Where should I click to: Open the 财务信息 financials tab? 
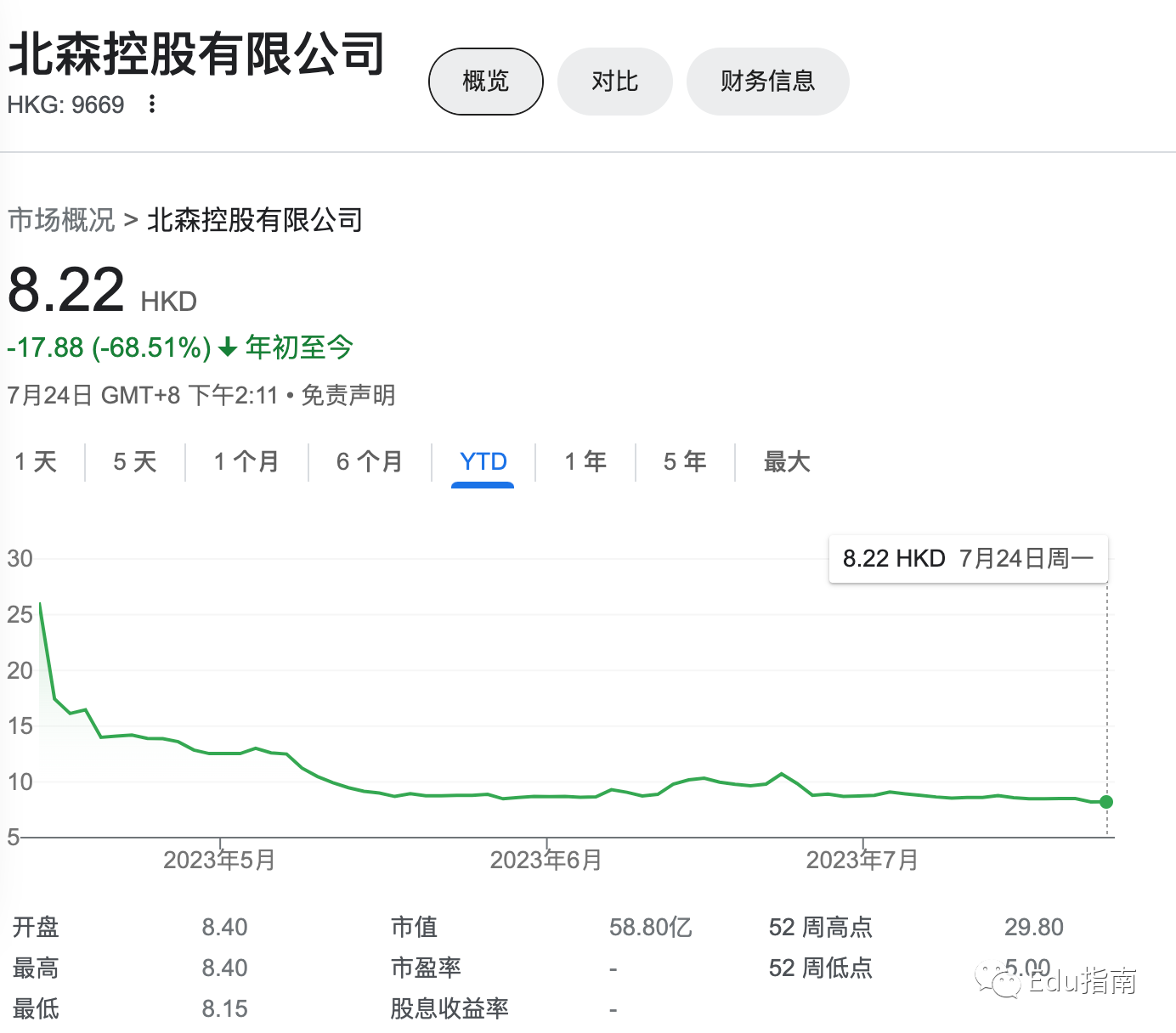click(x=767, y=82)
